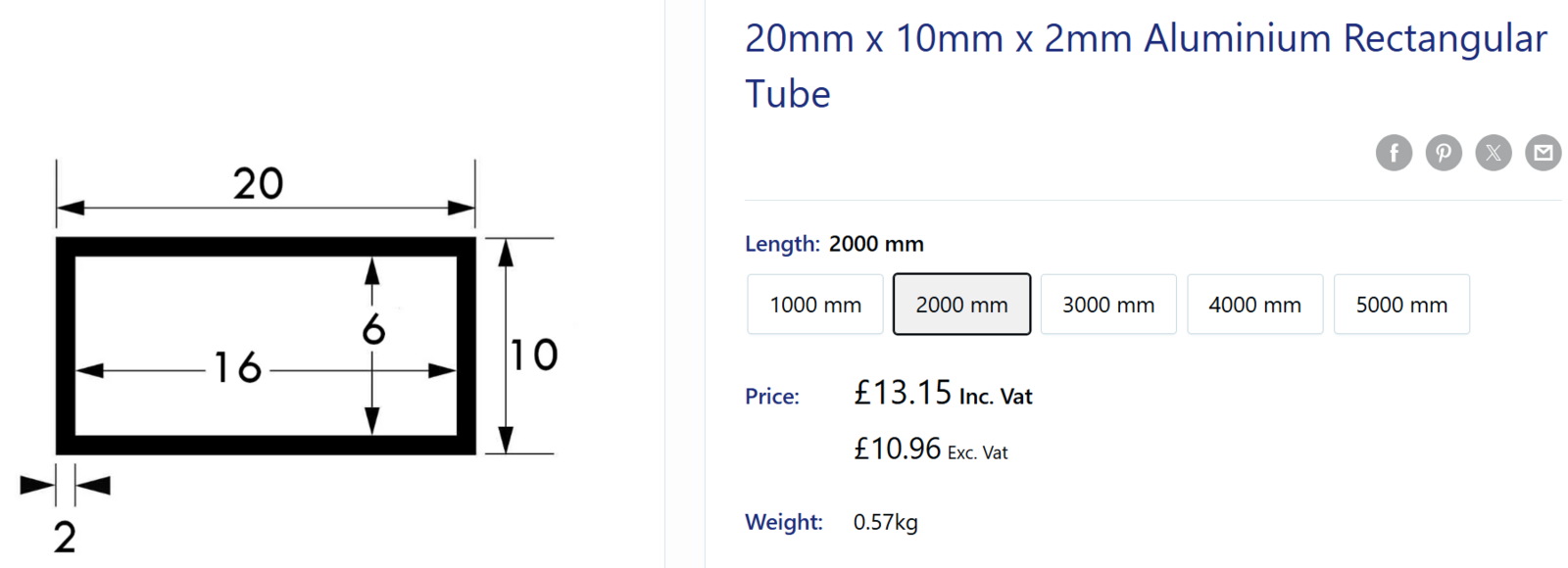Click the 20 width dimension in diagram
The height and width of the screenshot is (568, 1568).
(x=258, y=183)
